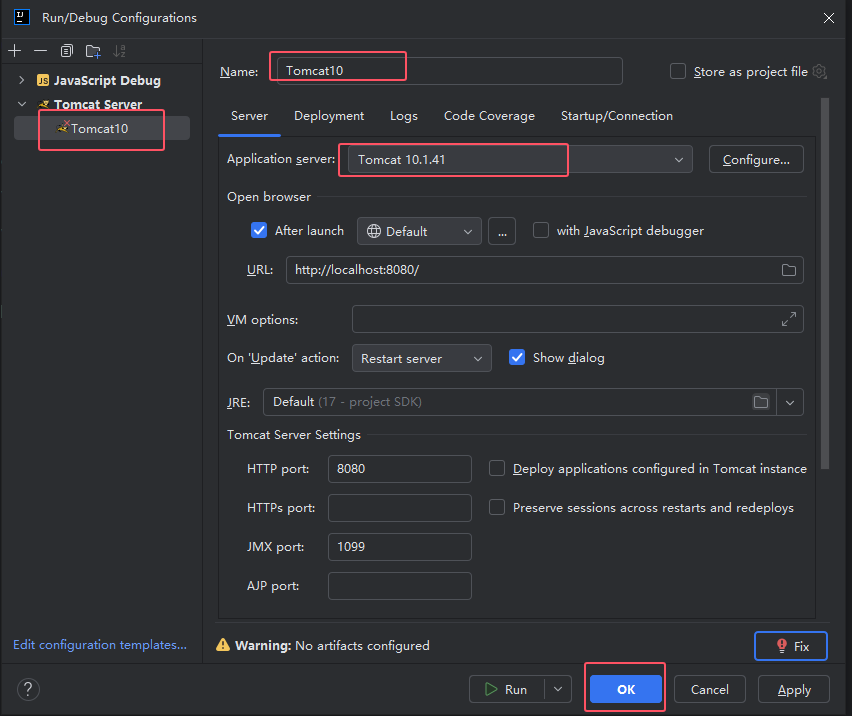Close the Run/Debug Configurations dialog
The width and height of the screenshot is (852, 716).
829,18
